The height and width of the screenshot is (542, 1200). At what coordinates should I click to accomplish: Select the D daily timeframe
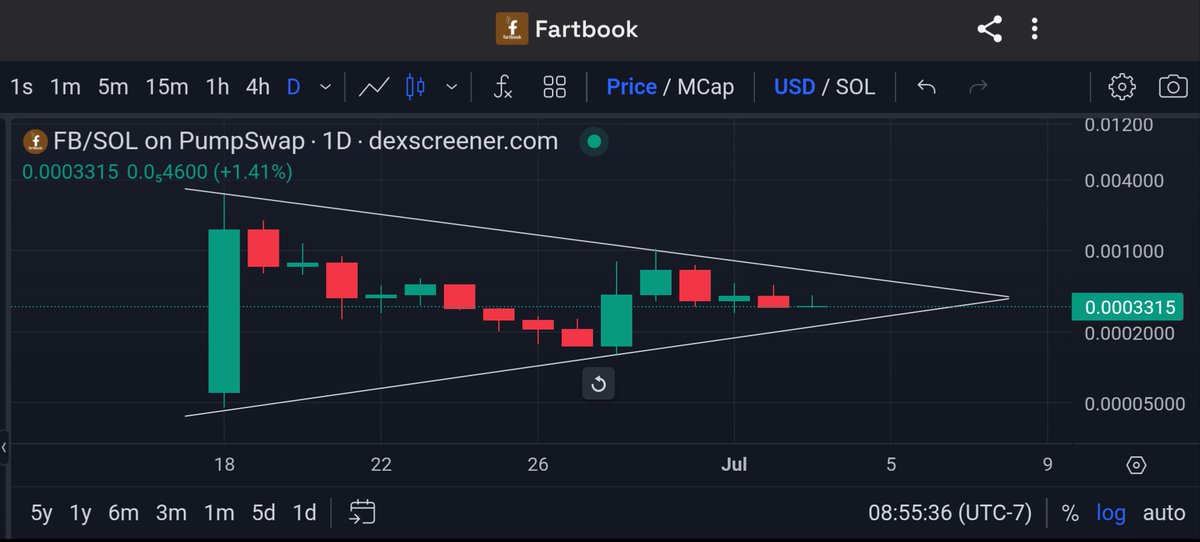click(x=293, y=87)
